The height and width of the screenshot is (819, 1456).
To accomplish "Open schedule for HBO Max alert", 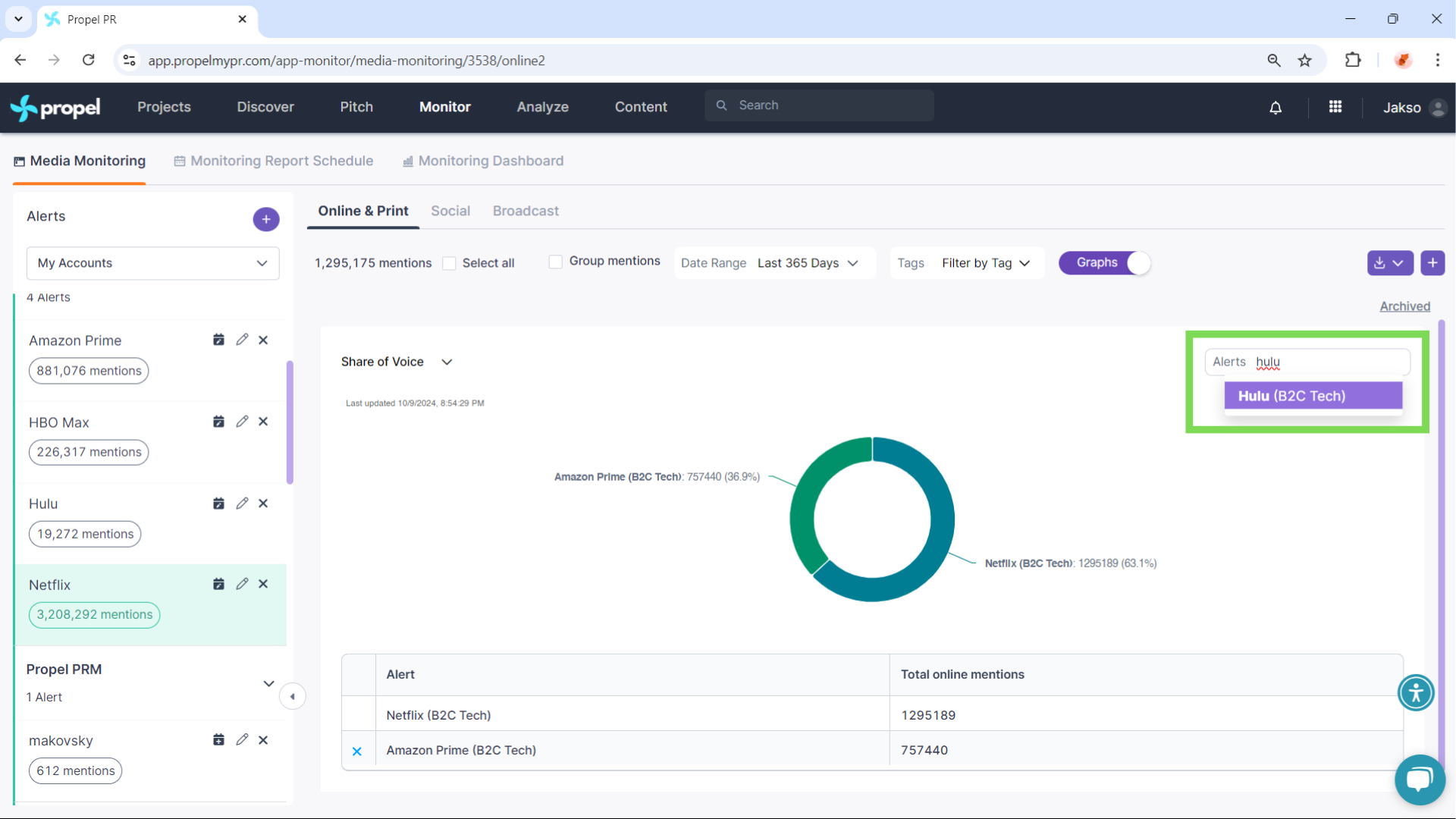I will coord(218,421).
